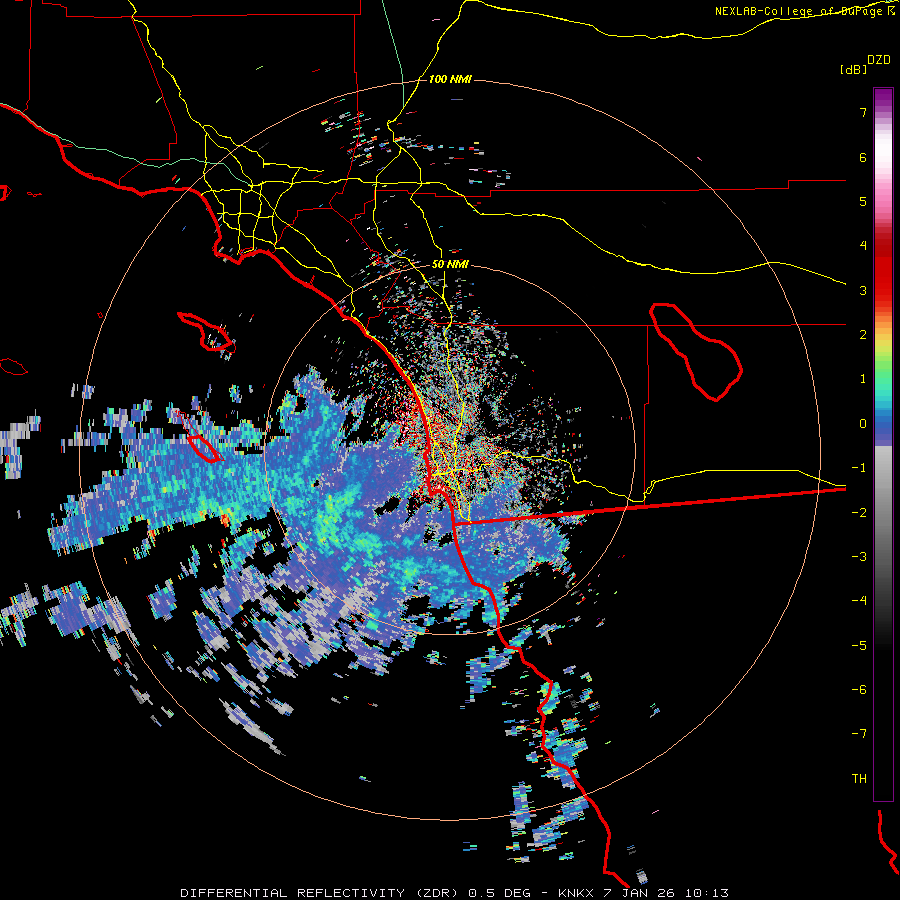
Task: Click the -1 value on the scale
Action: (859, 468)
